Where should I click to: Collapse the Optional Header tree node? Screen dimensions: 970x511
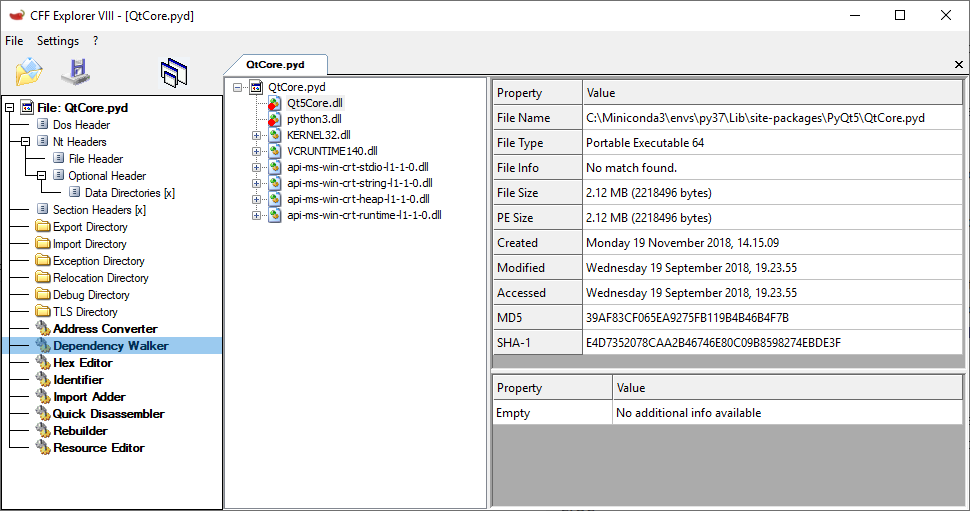[x=41, y=176]
